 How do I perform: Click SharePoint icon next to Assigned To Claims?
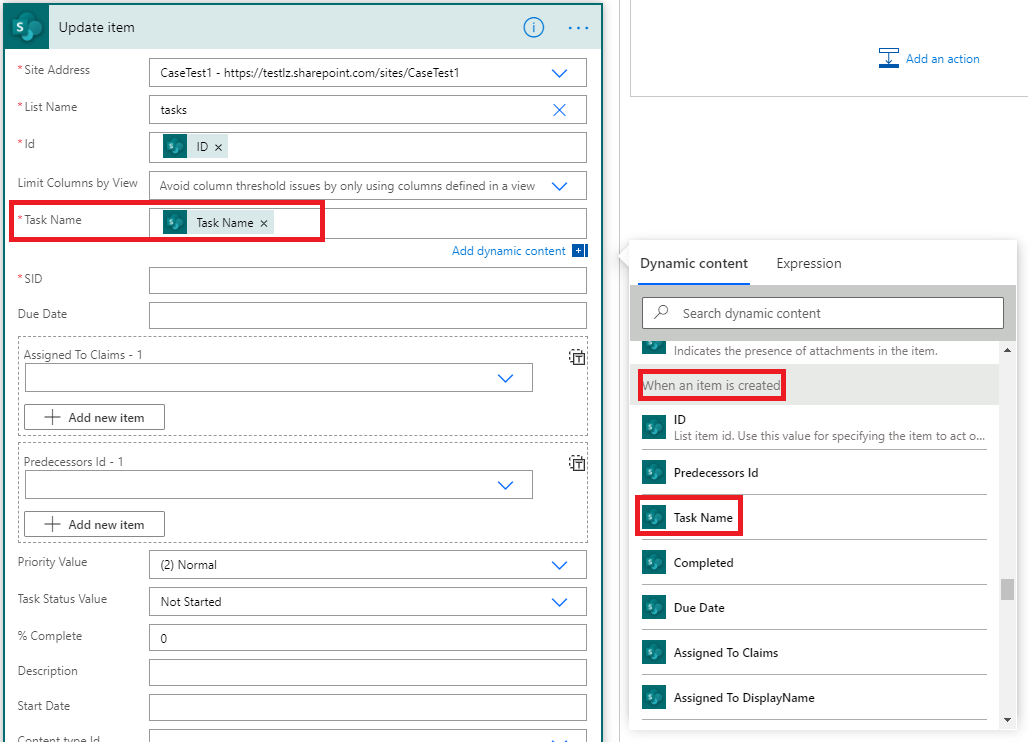pos(654,653)
